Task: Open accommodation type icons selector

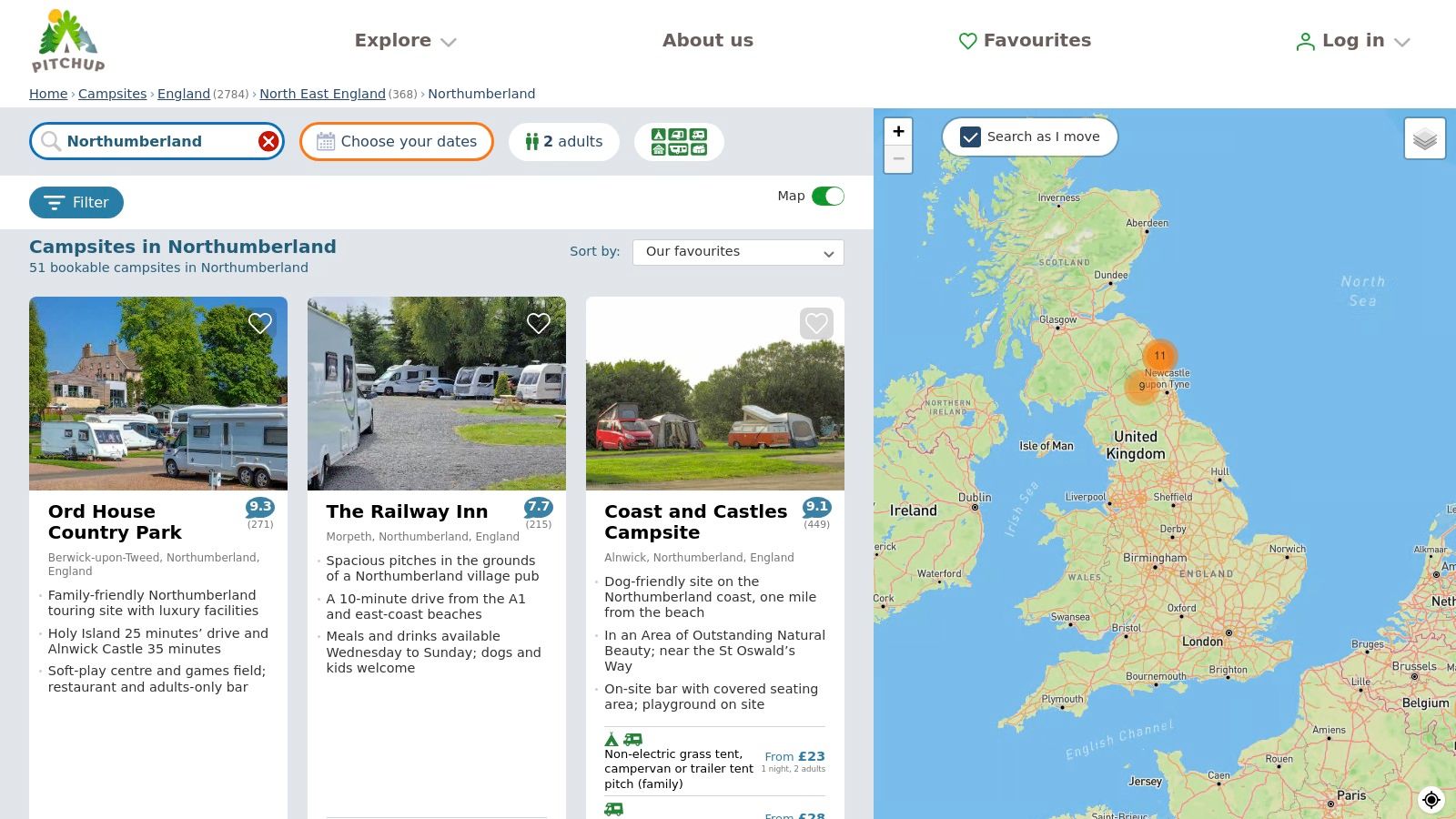Action: (x=679, y=141)
